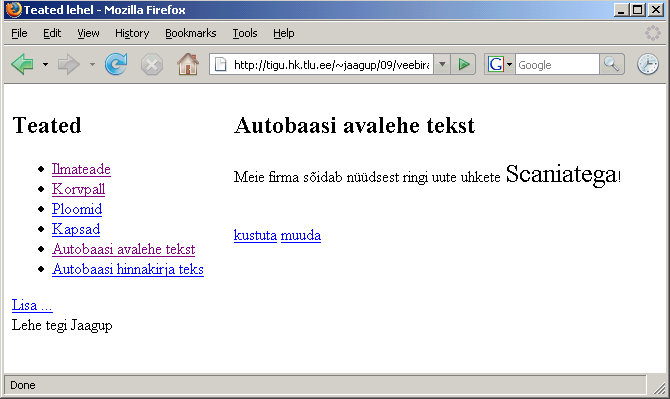This screenshot has height=399, width=670.
Task: Open the Ilmateade link
Action: pos(81,169)
